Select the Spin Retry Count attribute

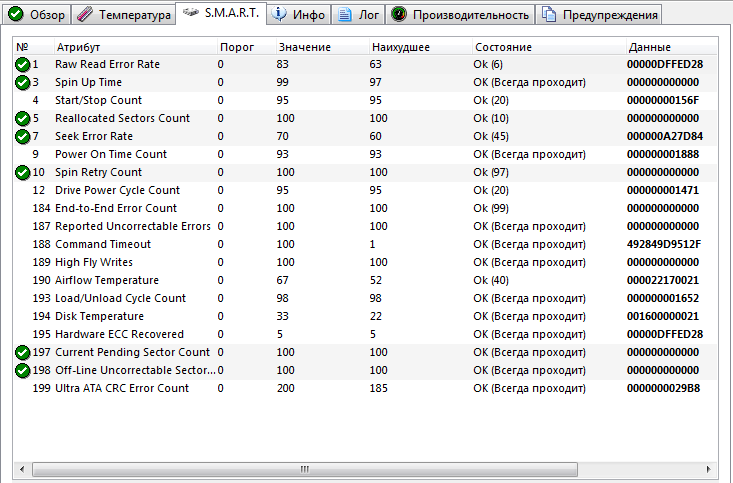[x=98, y=173]
